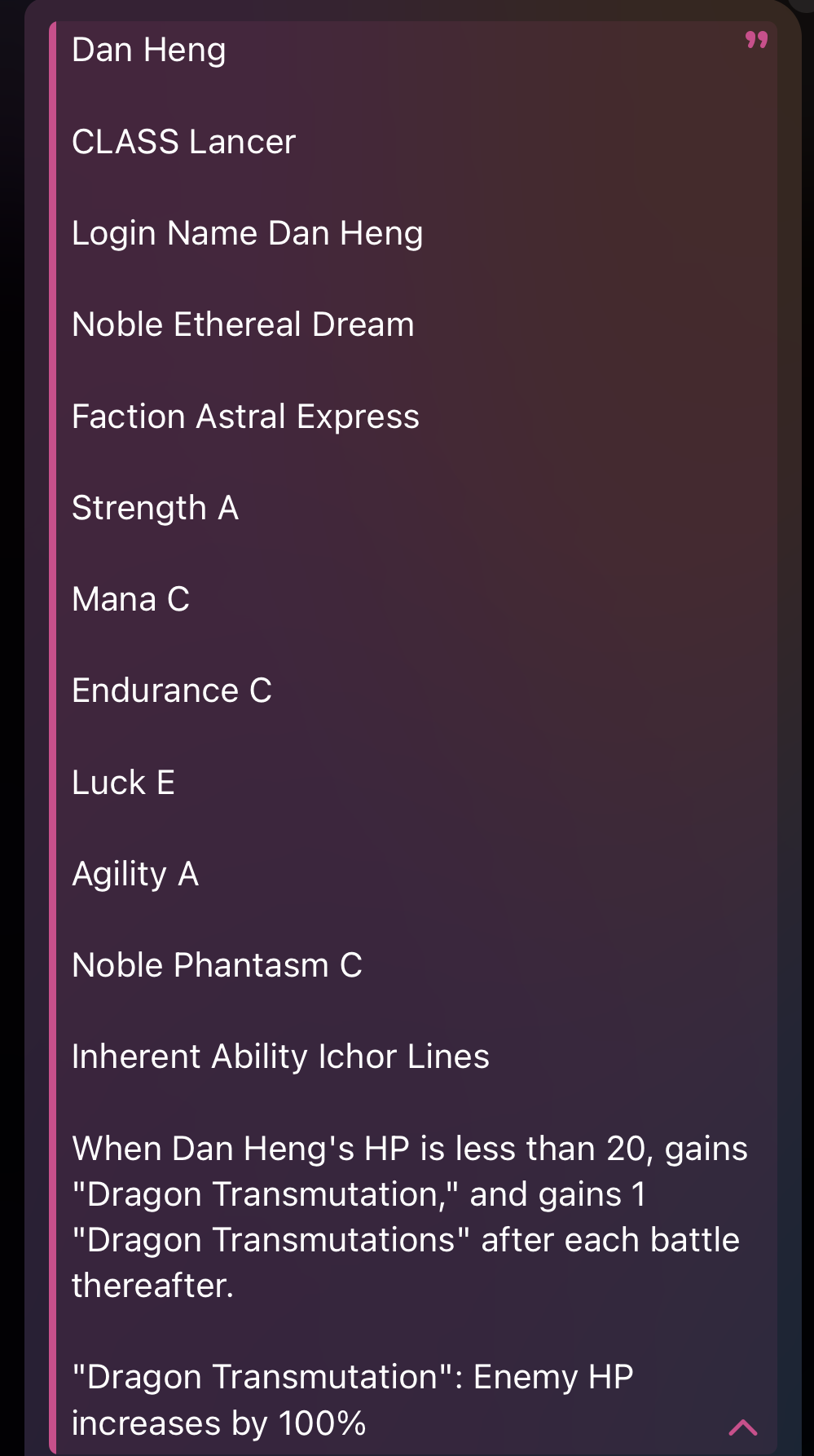Select the paragraph starting "When Dan Heng's HP"
Image resolution: width=814 pixels, height=1456 pixels.
tap(410, 1217)
